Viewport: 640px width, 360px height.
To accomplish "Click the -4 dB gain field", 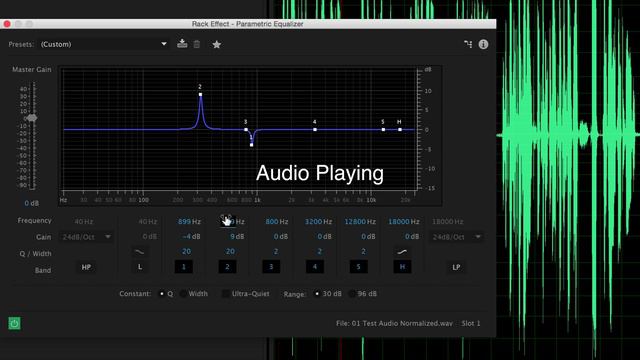I will [191, 236].
